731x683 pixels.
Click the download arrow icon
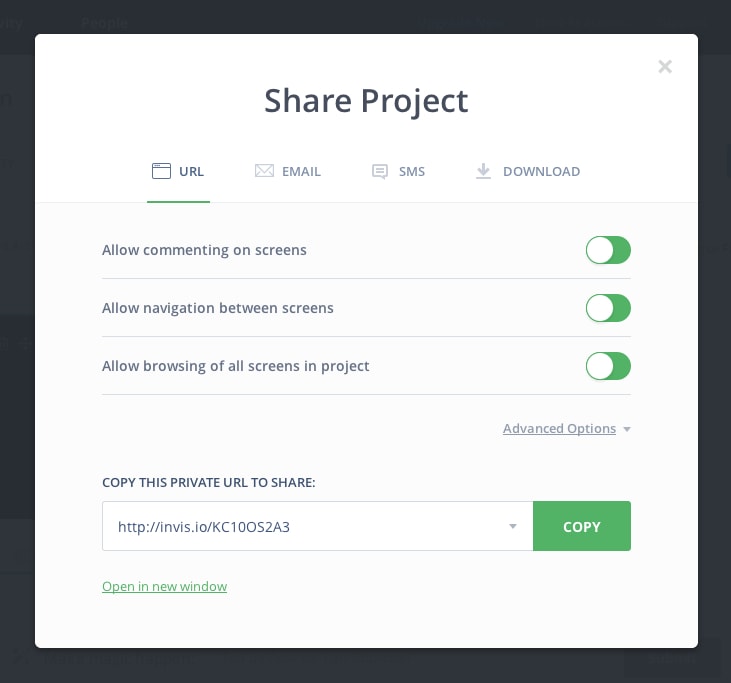point(484,171)
